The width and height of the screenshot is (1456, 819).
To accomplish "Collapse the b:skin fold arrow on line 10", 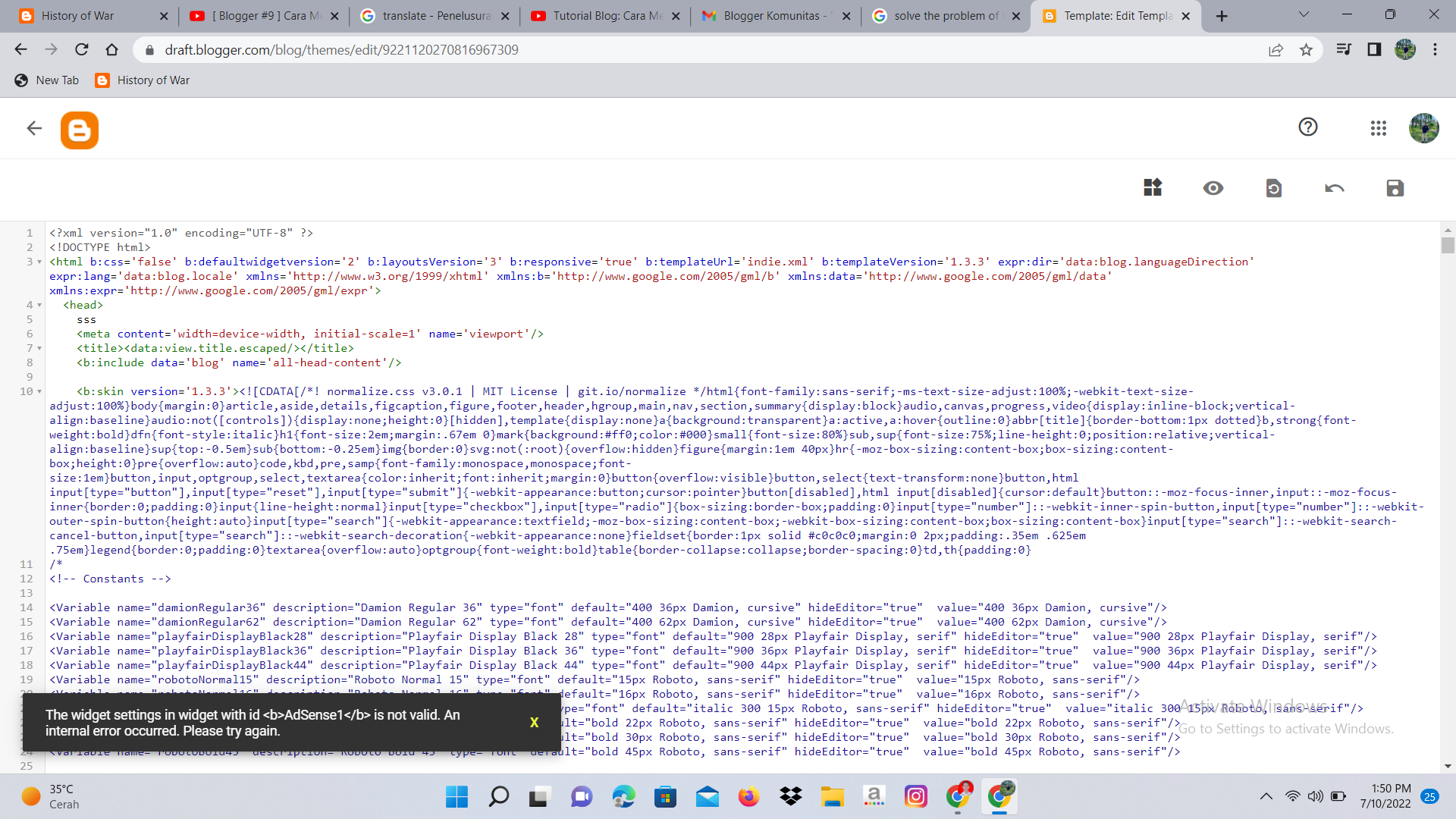I will click(39, 392).
